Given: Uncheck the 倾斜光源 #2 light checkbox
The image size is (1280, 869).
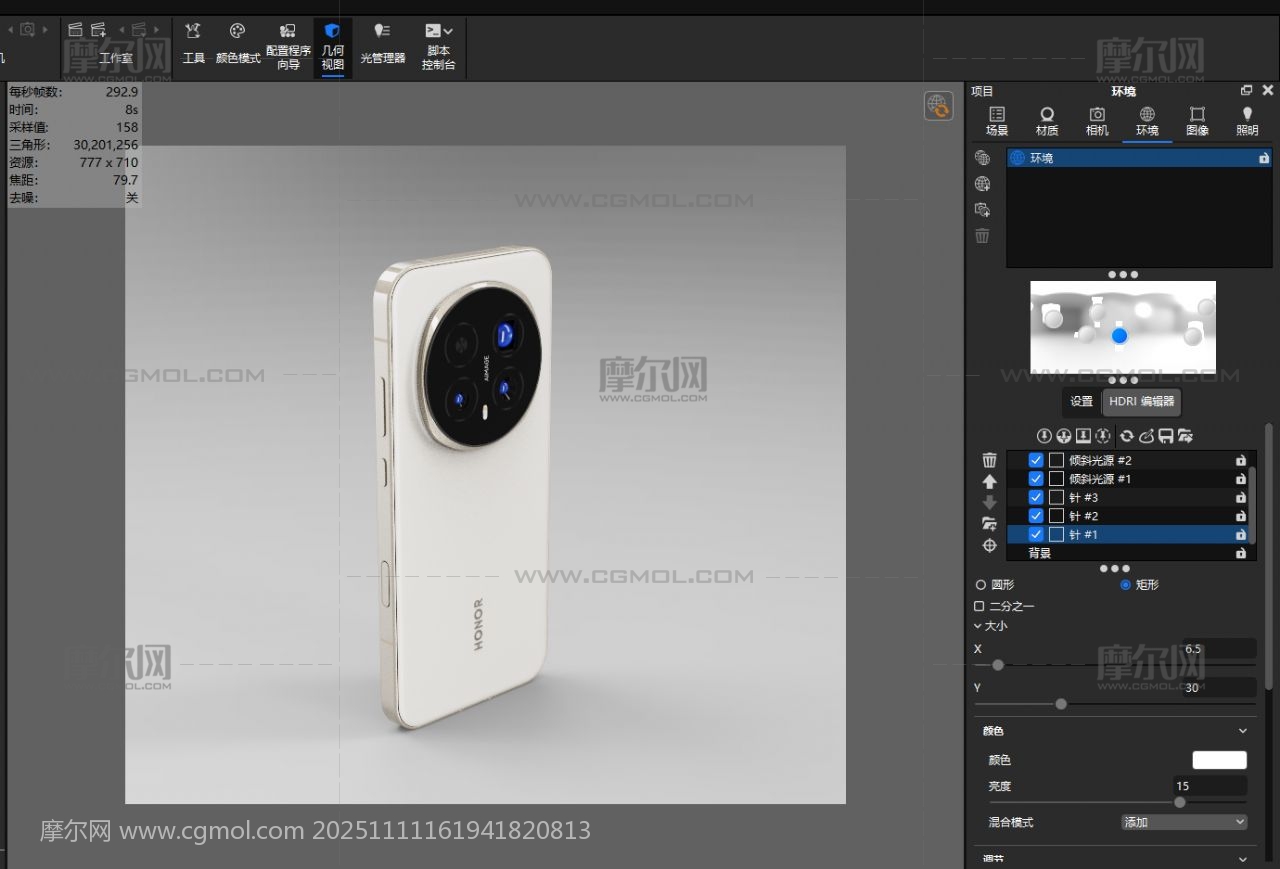Looking at the screenshot, I should (1036, 461).
